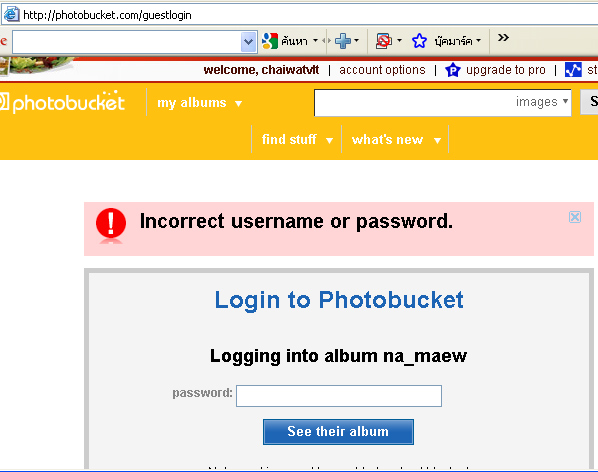Screen dimensions: 598x472
Task: Click the album password input field
Action: coord(339,396)
